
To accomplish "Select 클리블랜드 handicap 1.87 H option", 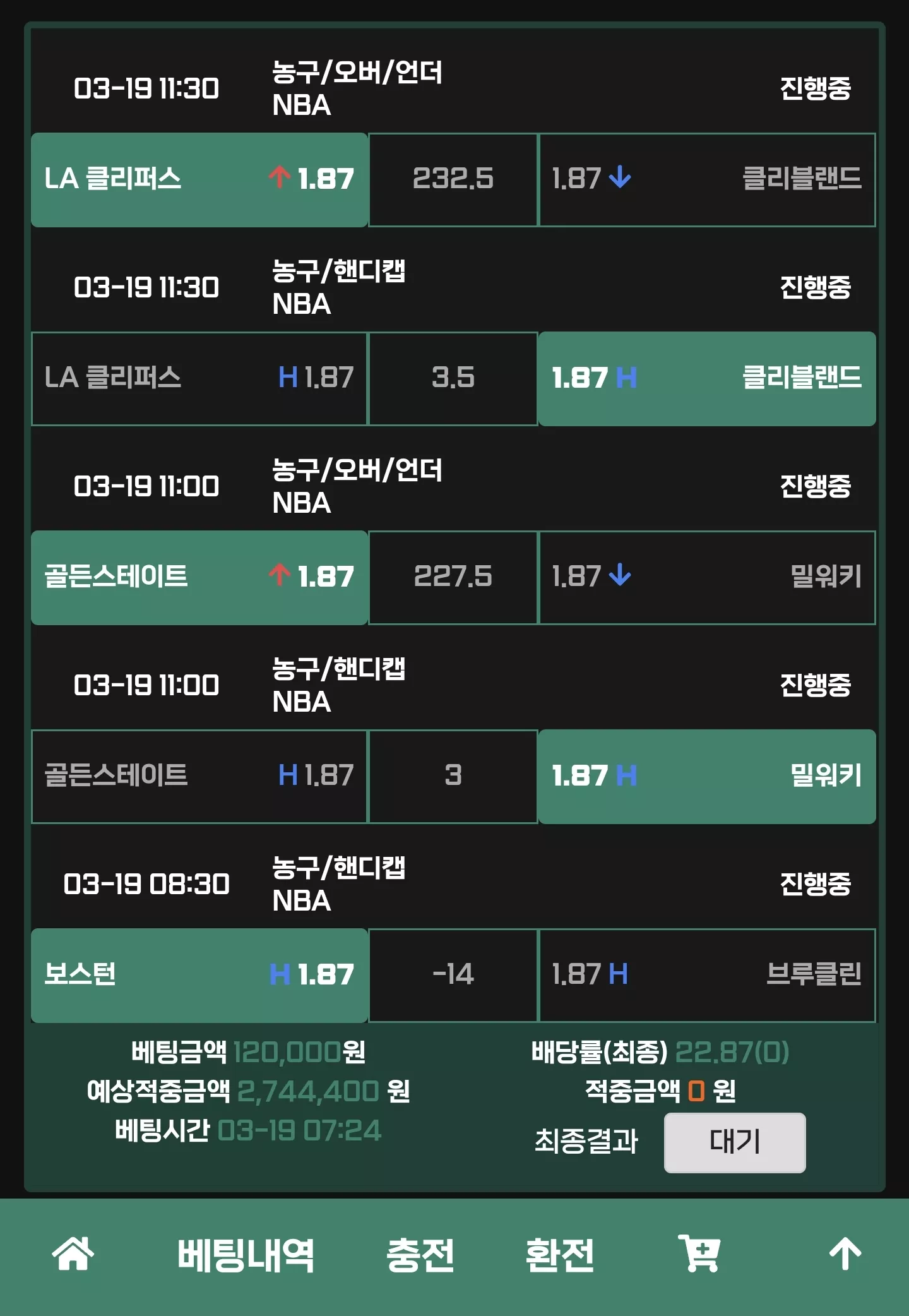I will [x=707, y=379].
